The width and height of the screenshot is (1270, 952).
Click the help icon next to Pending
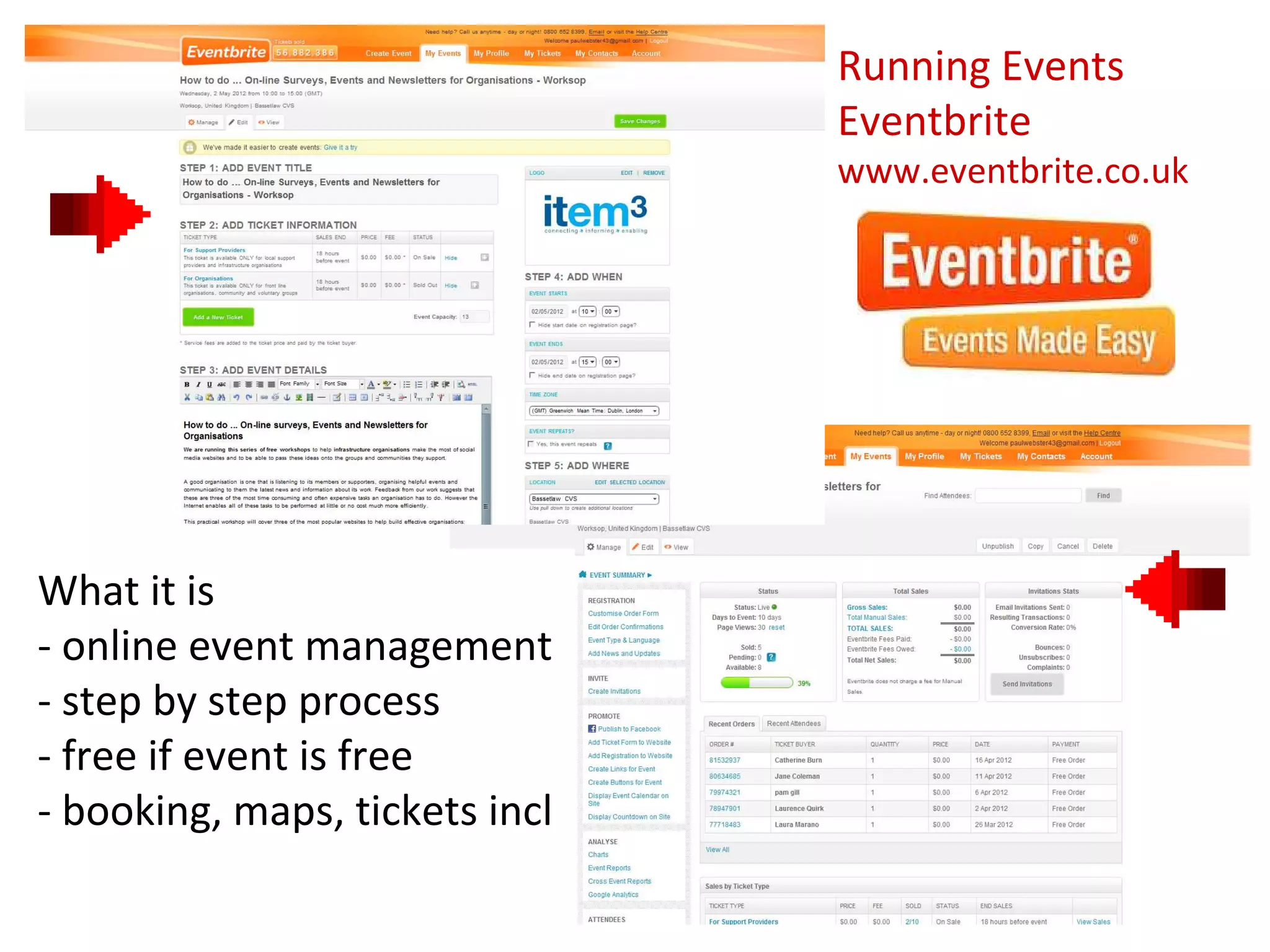pyautogui.click(x=771, y=657)
